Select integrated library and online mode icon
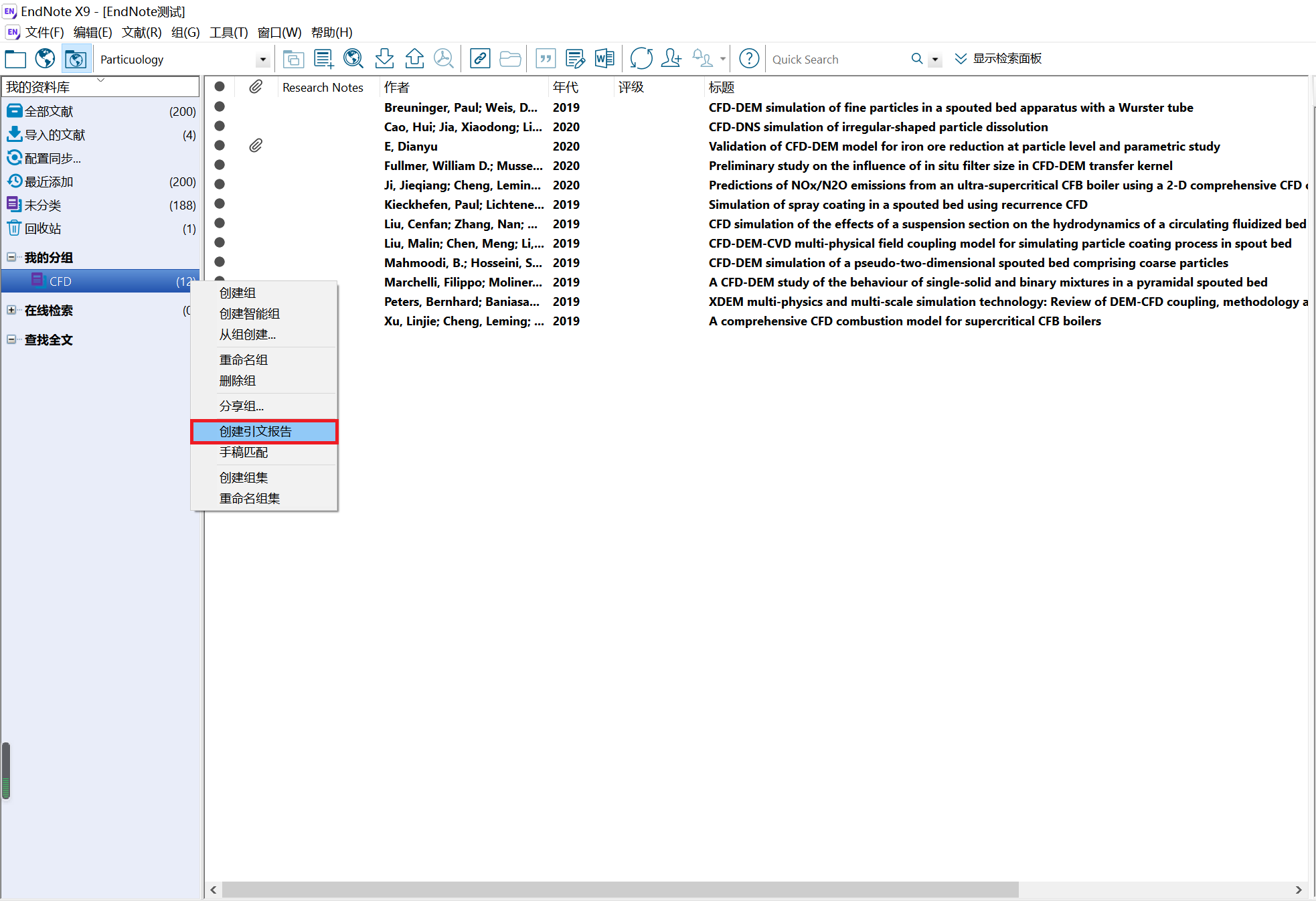Screen dimensions: 1316x901 click(75, 59)
